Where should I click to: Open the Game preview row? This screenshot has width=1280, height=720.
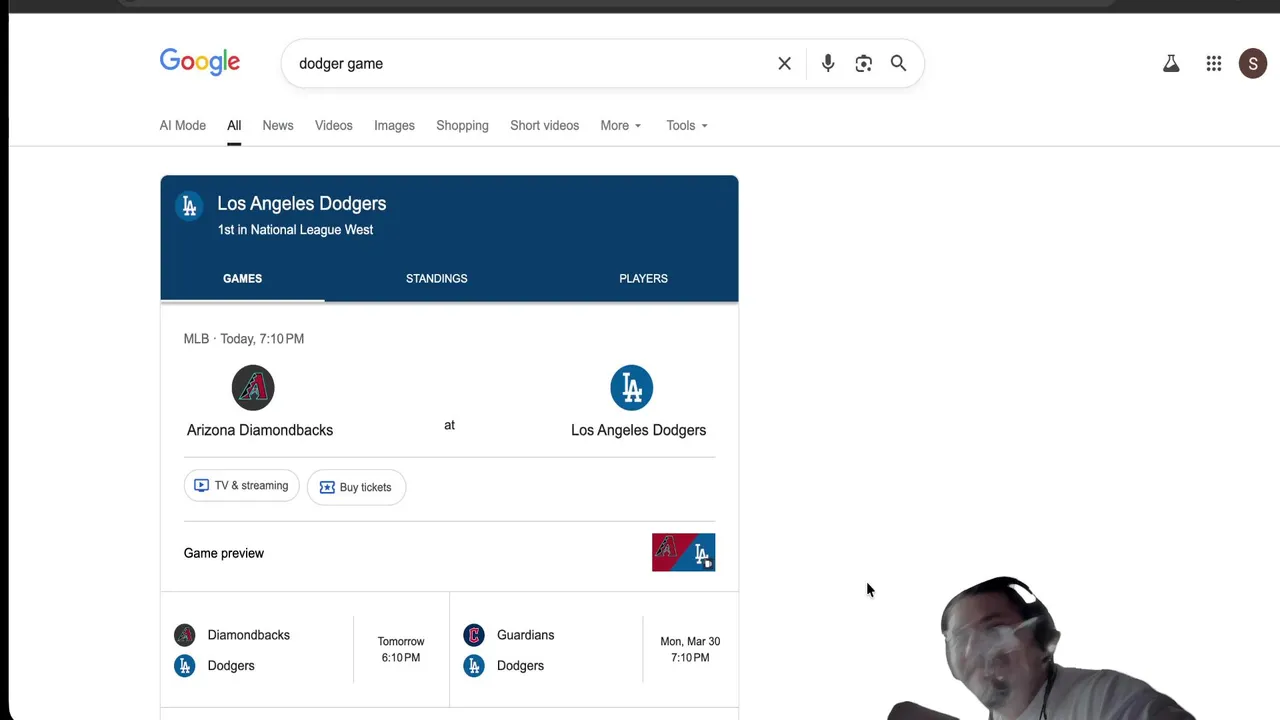click(449, 553)
